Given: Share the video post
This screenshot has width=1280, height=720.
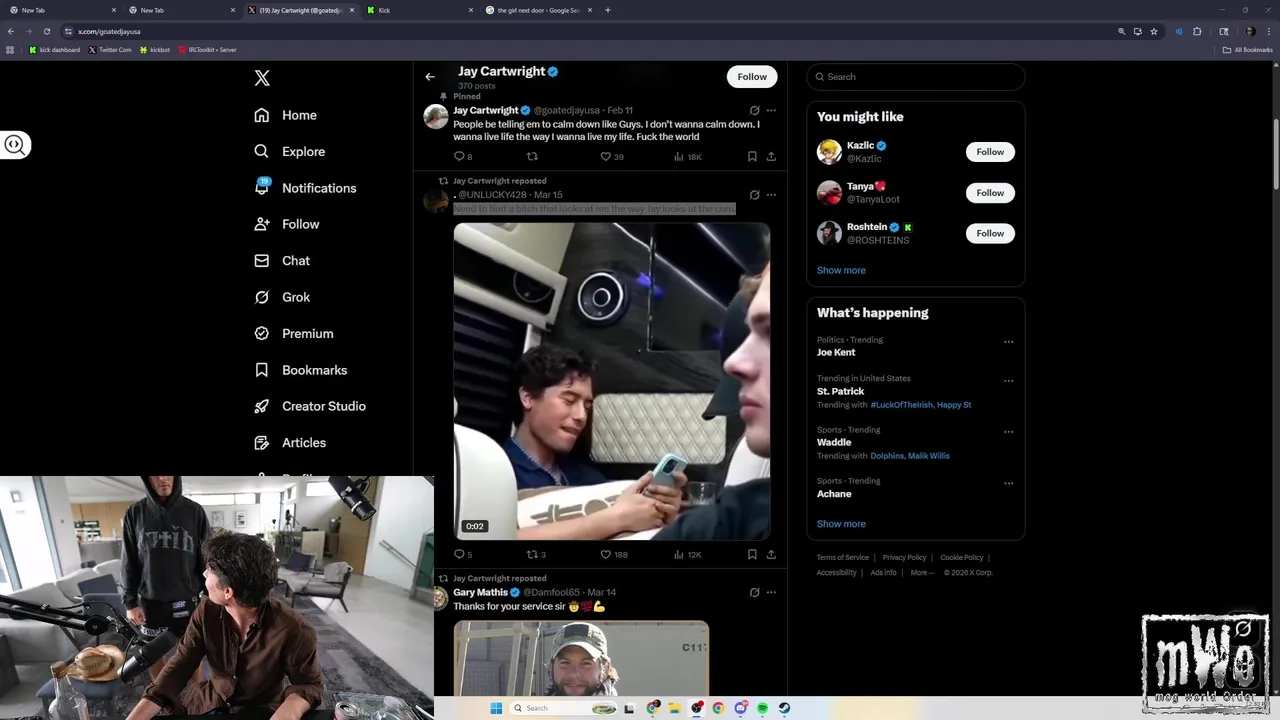Looking at the screenshot, I should tap(771, 554).
